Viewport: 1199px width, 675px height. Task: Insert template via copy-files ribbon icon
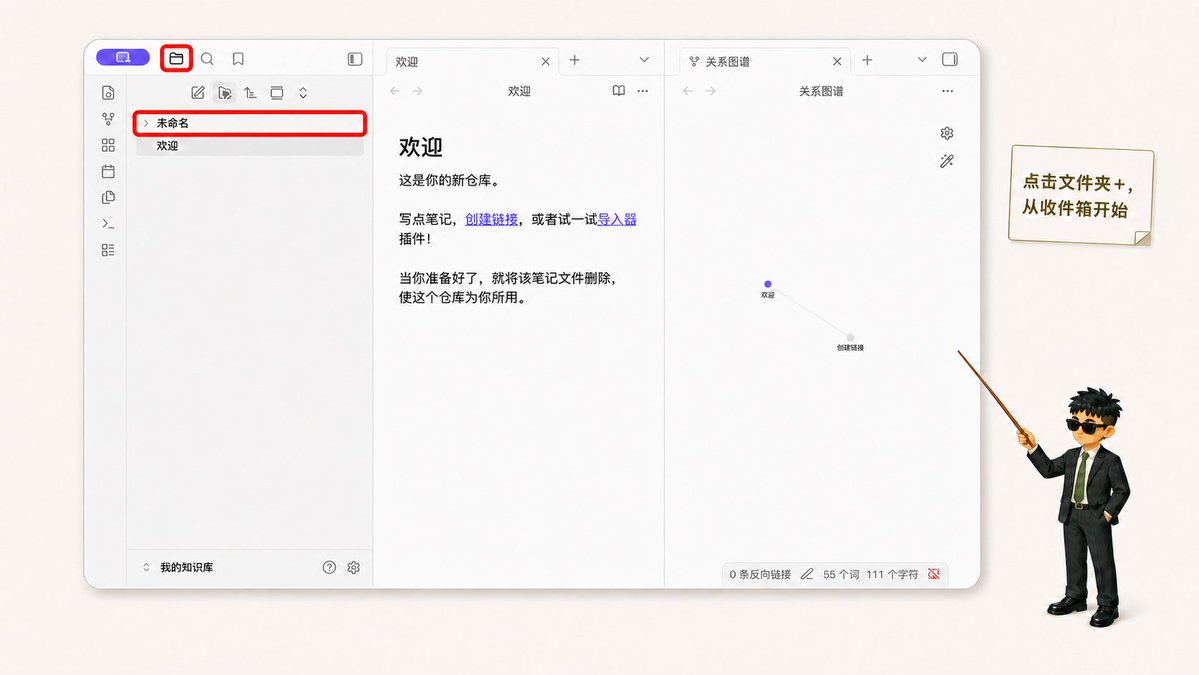point(108,197)
